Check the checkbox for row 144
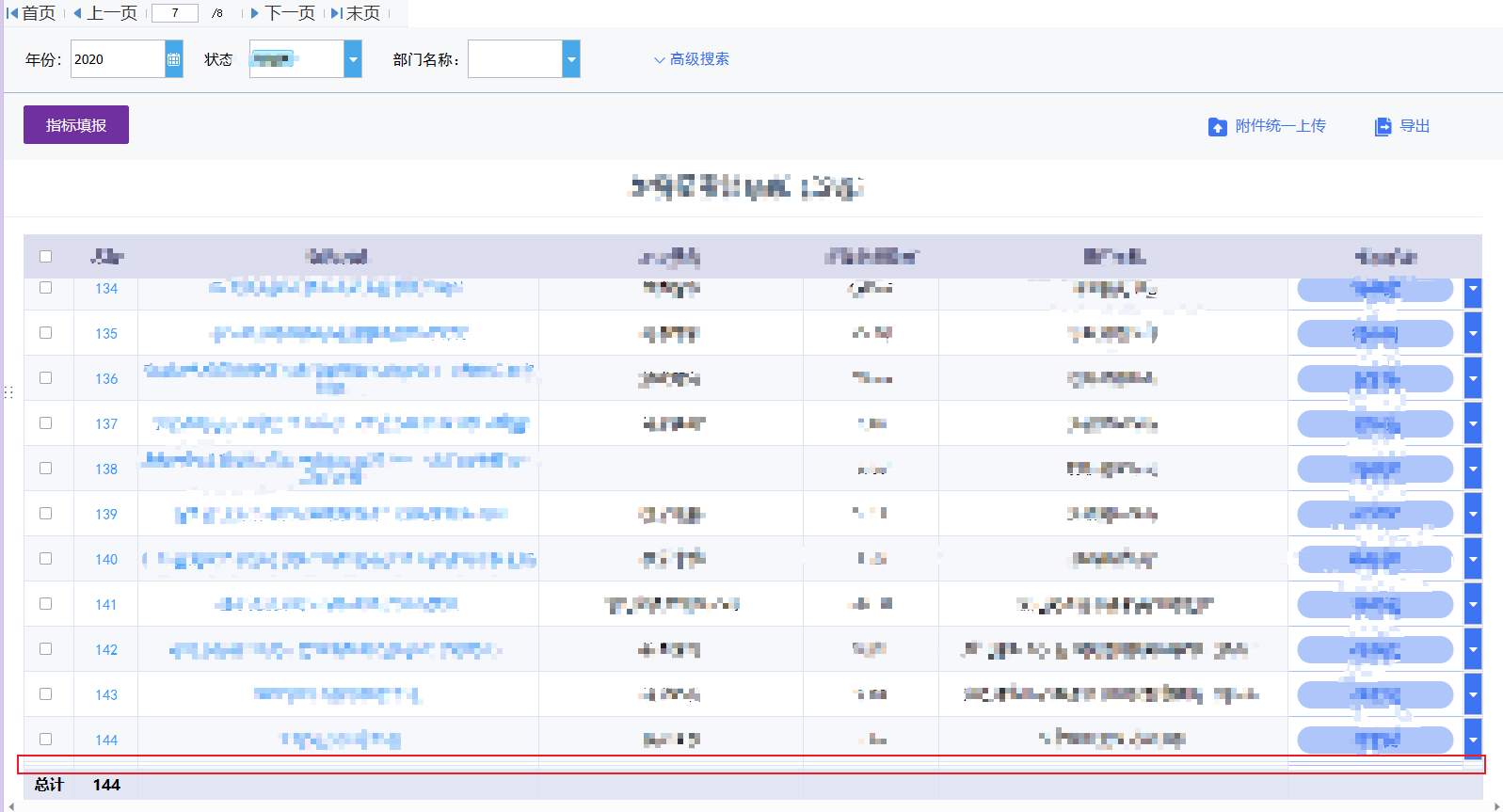The width and height of the screenshot is (1503, 812). point(45,740)
